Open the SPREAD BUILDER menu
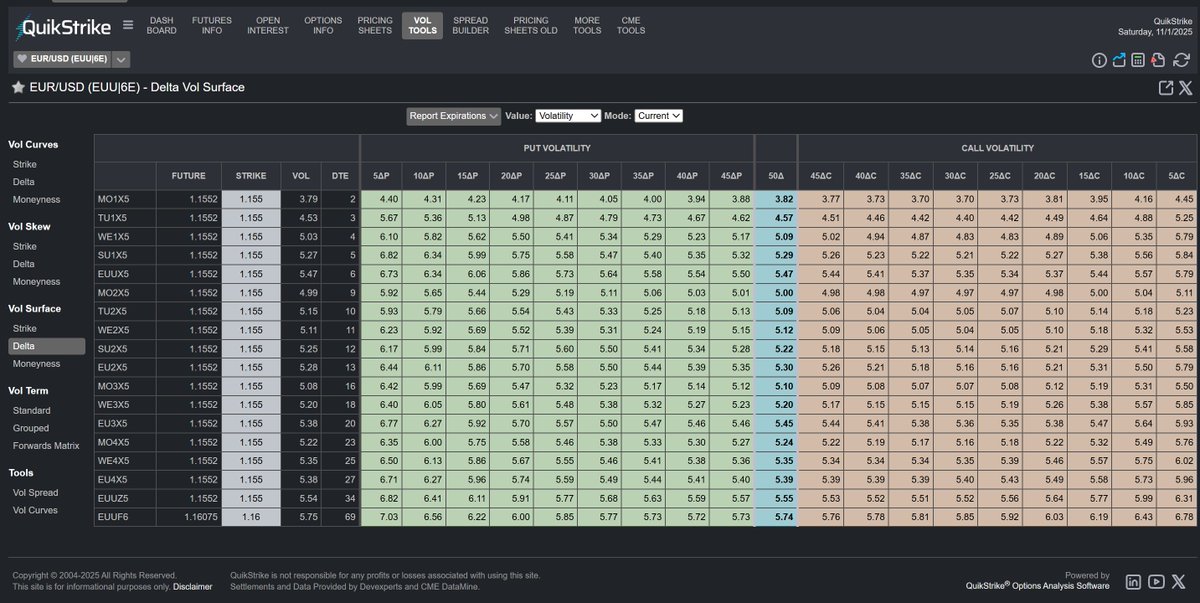The width and height of the screenshot is (1200, 603). click(471, 25)
